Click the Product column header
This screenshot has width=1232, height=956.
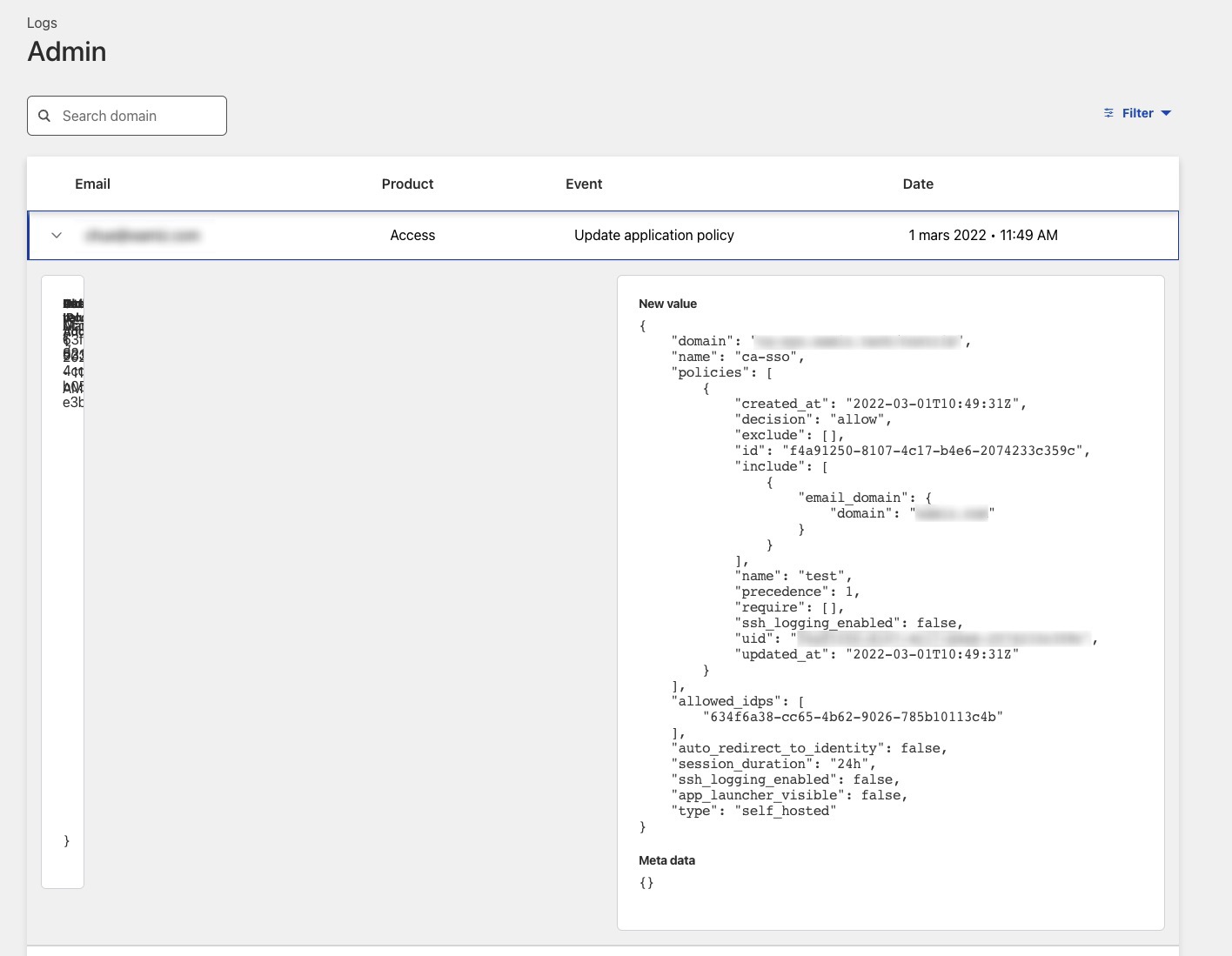tap(407, 184)
